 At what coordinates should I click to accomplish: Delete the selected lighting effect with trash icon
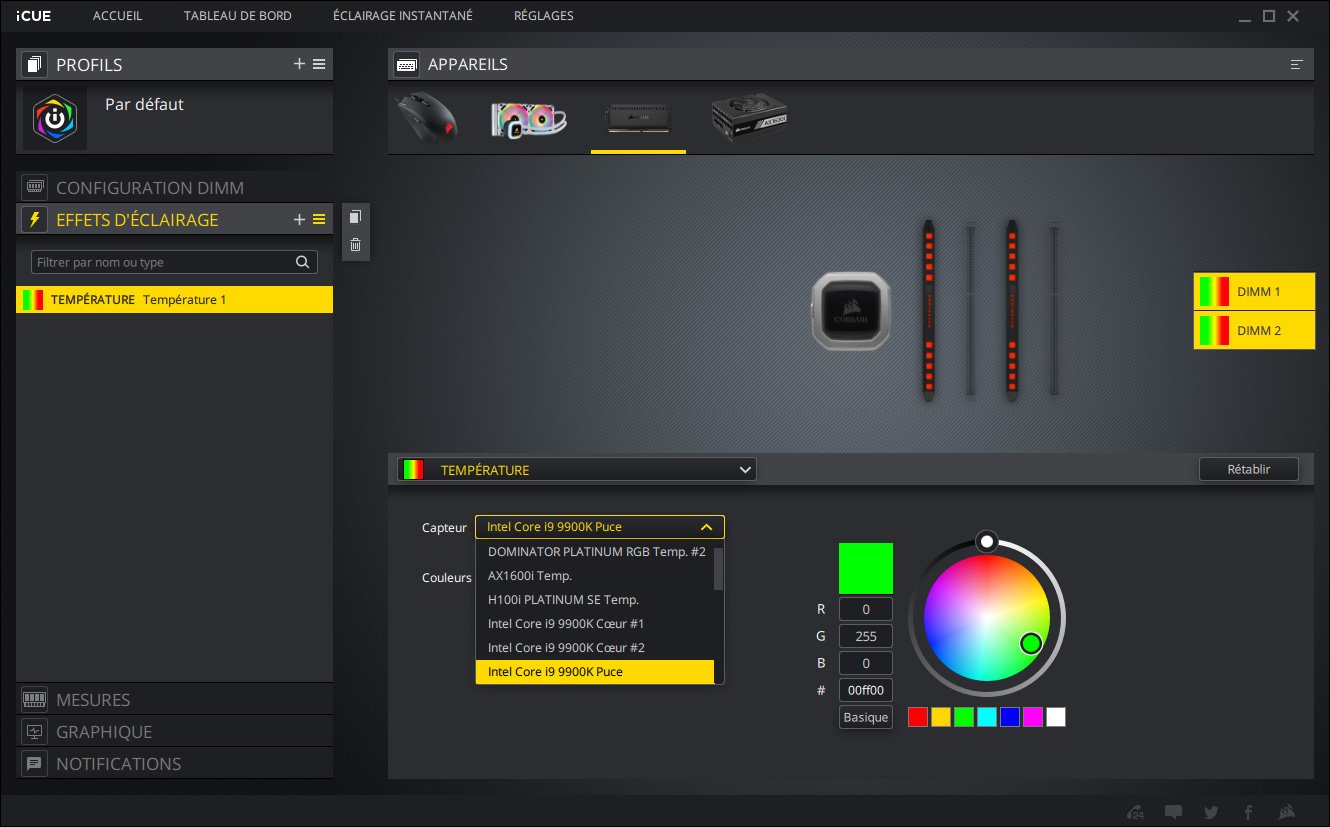(355, 244)
